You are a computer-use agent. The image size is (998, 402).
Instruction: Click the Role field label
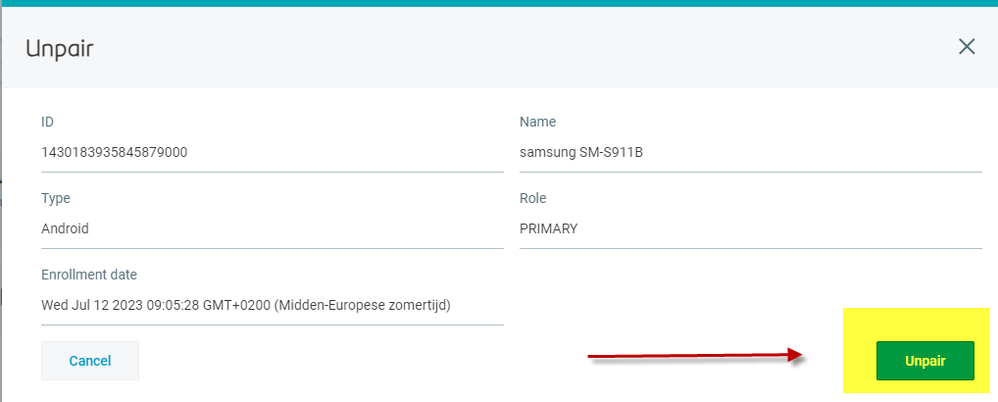coord(534,198)
